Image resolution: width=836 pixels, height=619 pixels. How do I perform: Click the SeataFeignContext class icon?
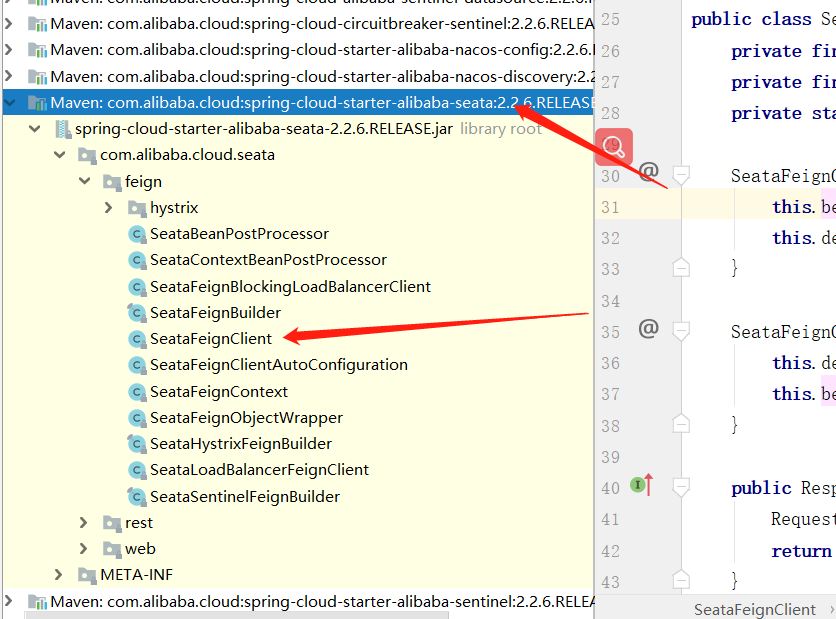point(137,392)
